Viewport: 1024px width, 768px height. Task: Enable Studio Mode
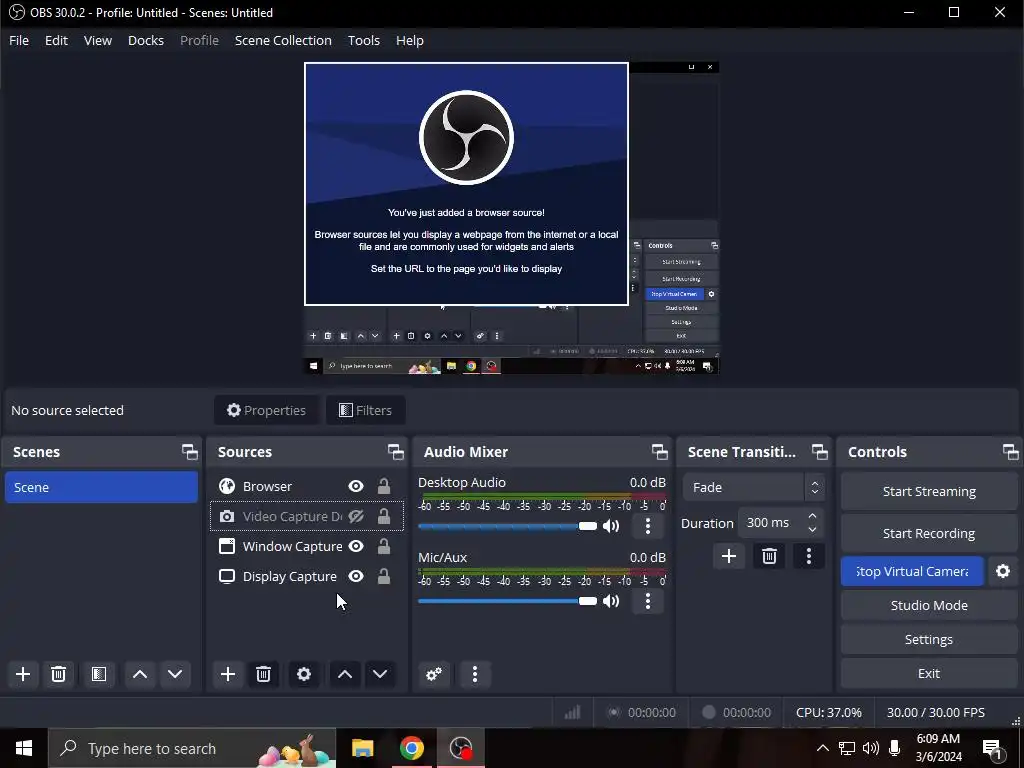929,605
